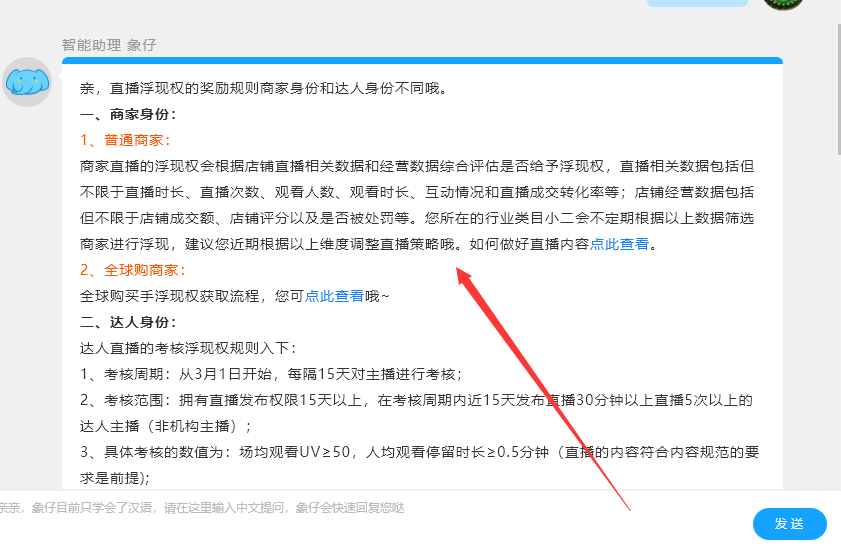Click the heading 二、达人身份:
This screenshot has width=841, height=555.
128,322
